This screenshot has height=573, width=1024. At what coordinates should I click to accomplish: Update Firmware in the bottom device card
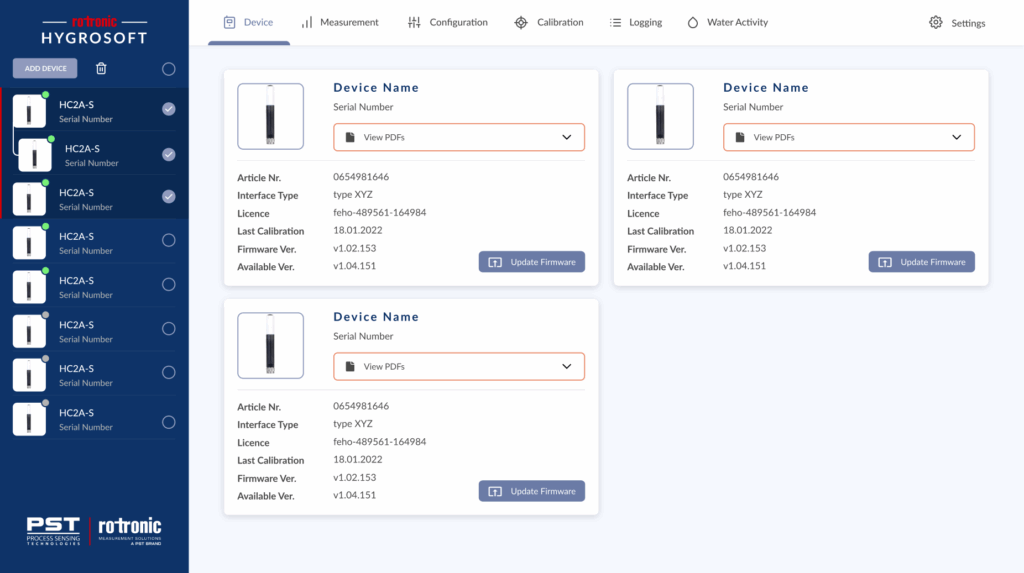(x=532, y=491)
